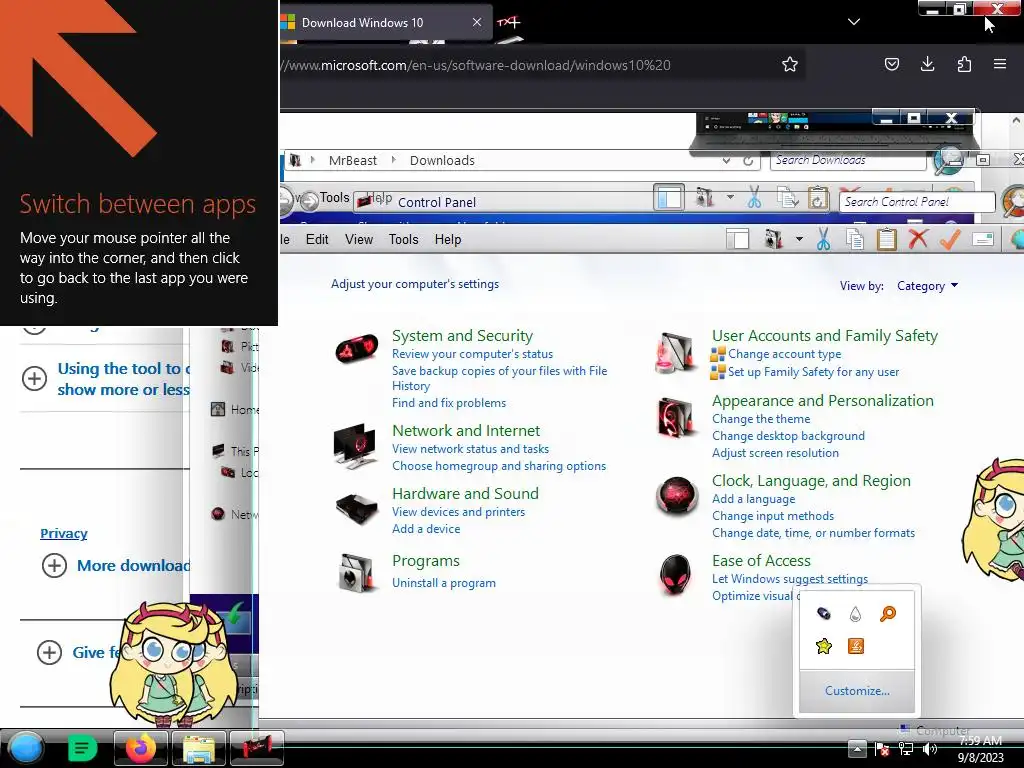Image resolution: width=1024 pixels, height=768 pixels.
Task: Click the dark blue pill icon in tray popup
Action: (x=824, y=613)
